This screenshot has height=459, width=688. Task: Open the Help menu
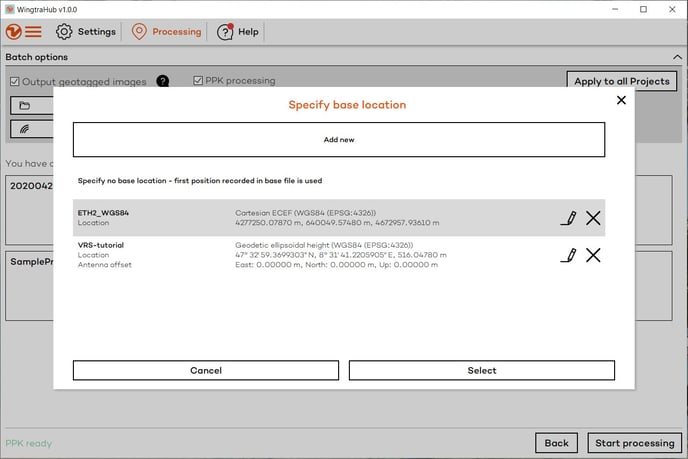(x=238, y=31)
